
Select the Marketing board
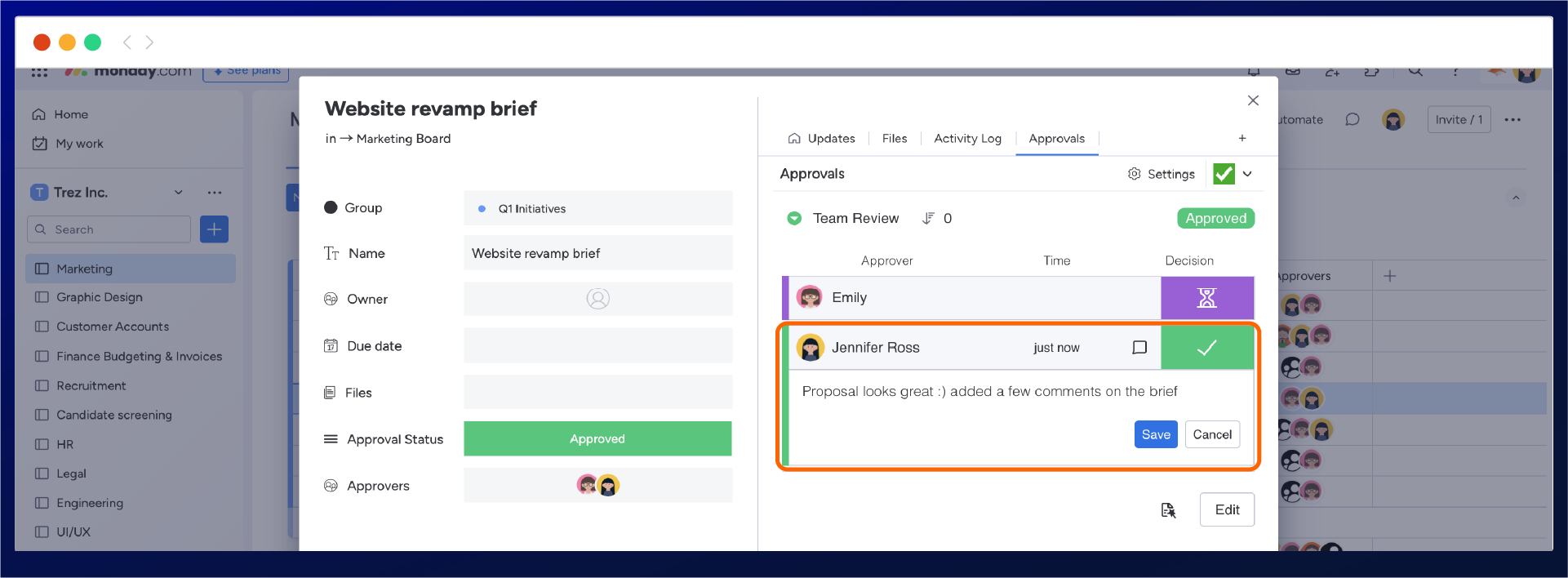[x=131, y=269]
